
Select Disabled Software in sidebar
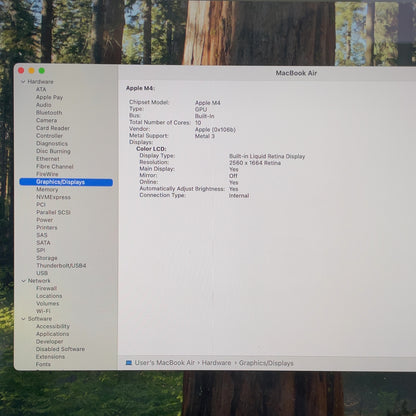click(x=60, y=349)
